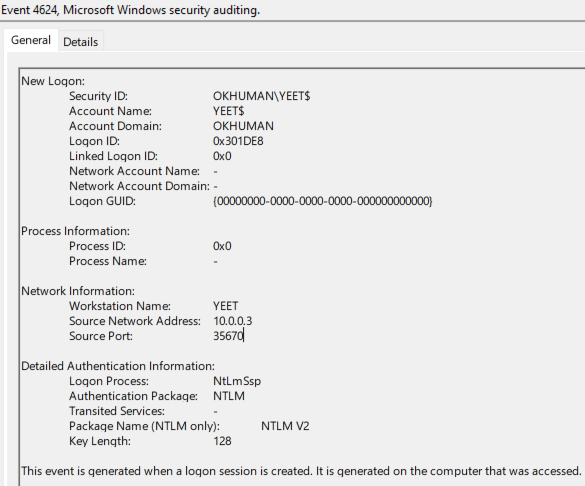Screen dimensions: 585x486
Task: Click the Package Name value NTLM V2
Action: point(285,426)
